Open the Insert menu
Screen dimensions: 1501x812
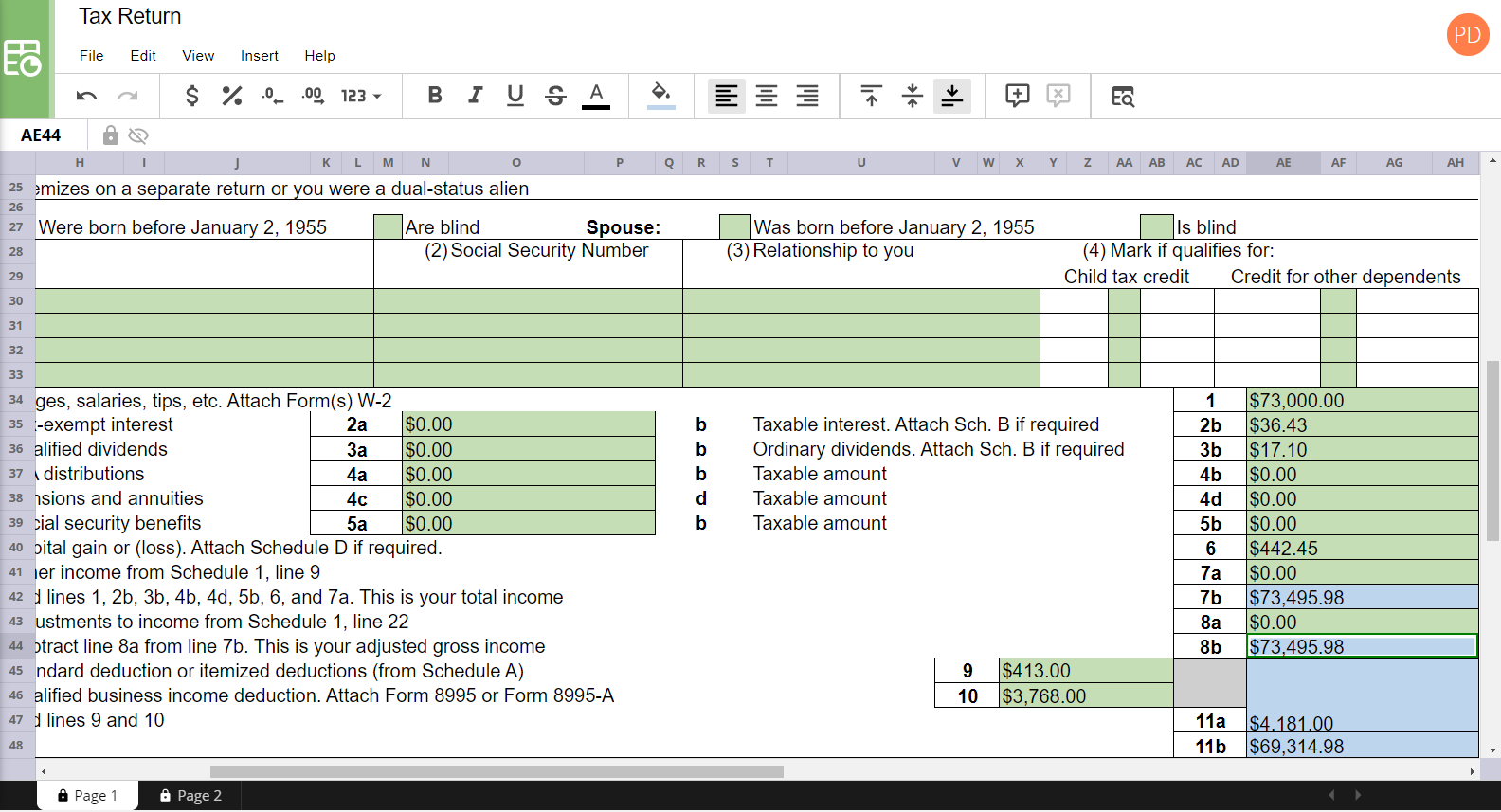click(x=259, y=56)
